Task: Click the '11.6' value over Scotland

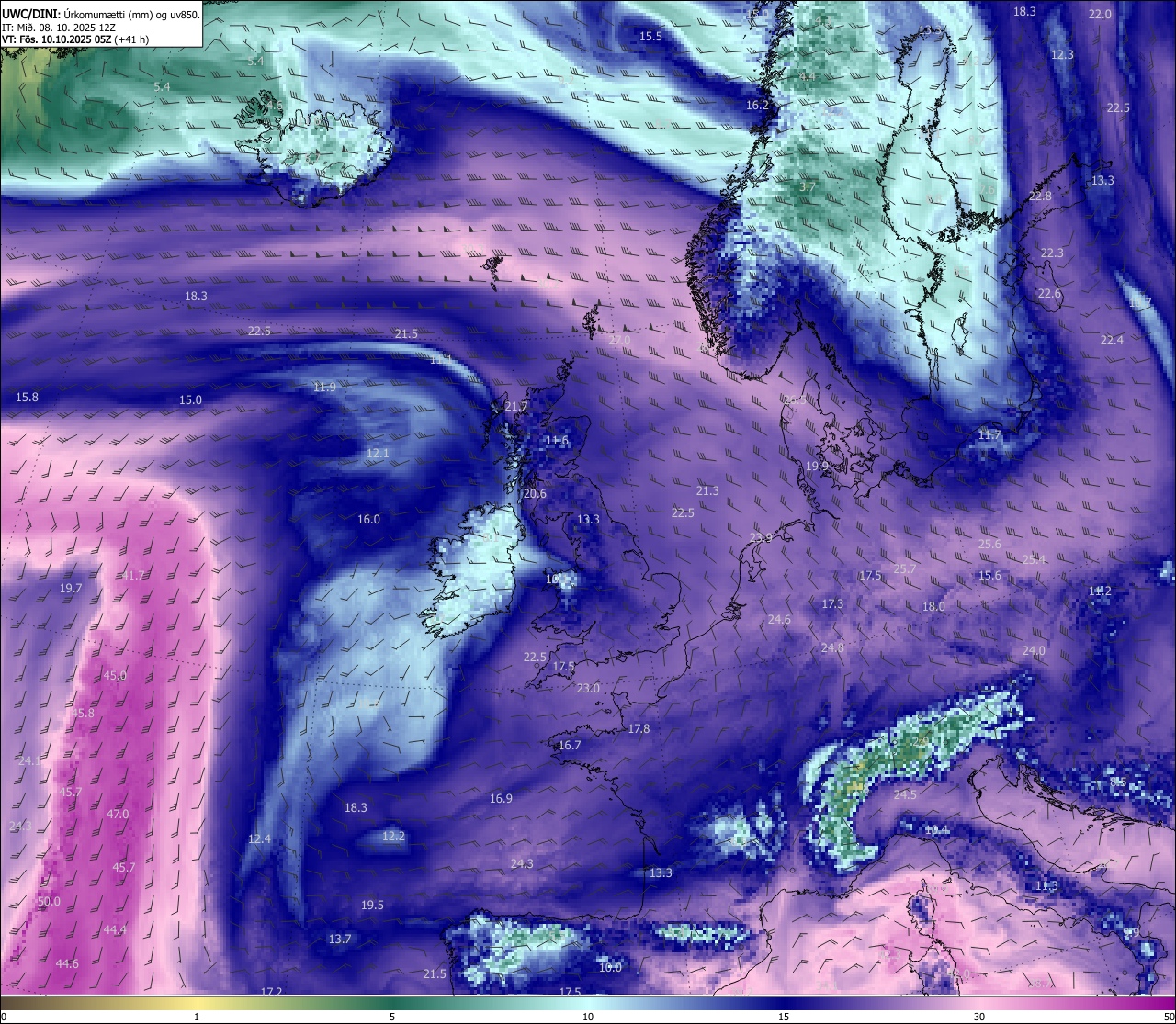Action: pos(557,442)
